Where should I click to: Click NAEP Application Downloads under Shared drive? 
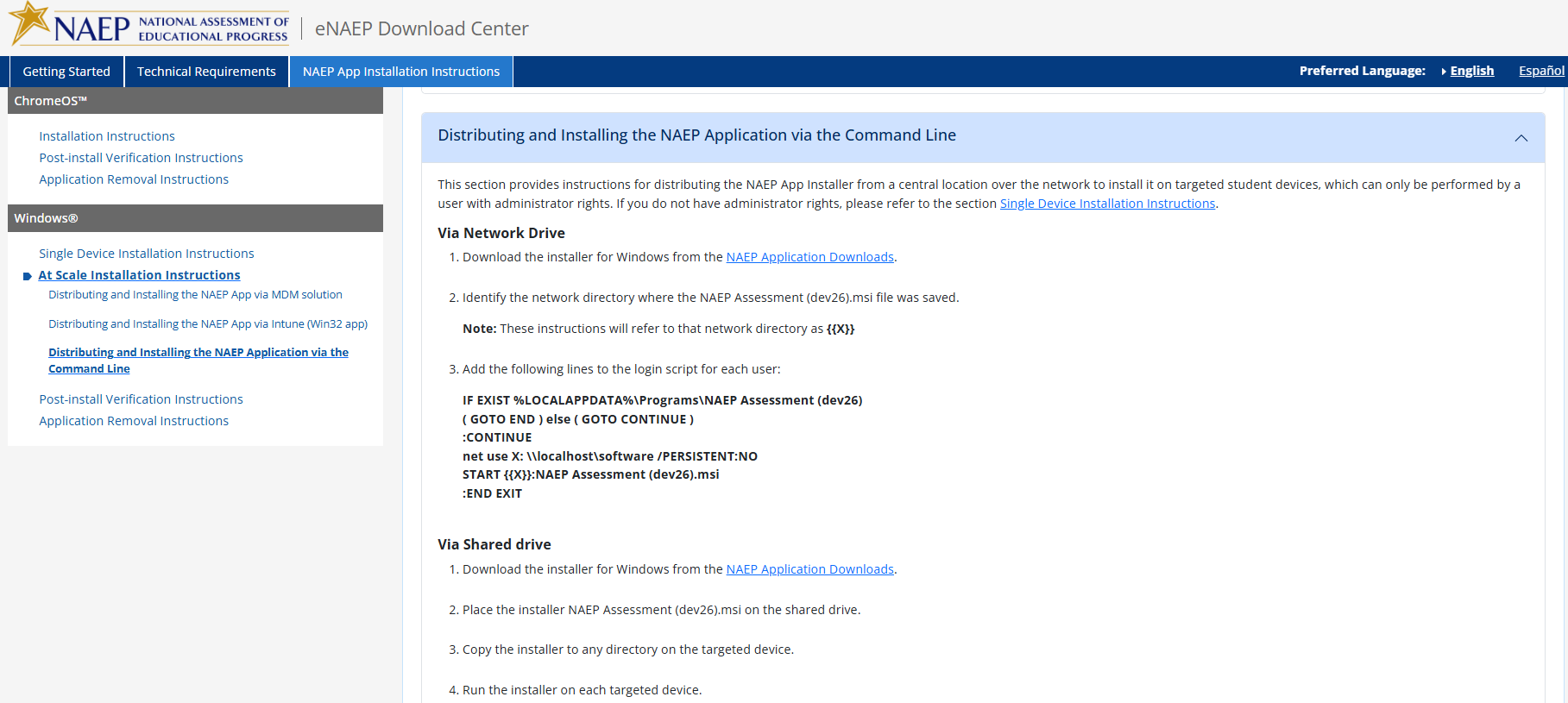pyautogui.click(x=809, y=569)
